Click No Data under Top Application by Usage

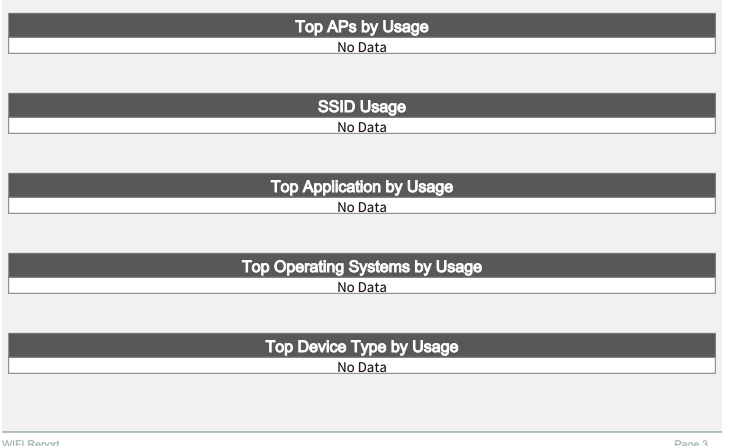(362, 207)
